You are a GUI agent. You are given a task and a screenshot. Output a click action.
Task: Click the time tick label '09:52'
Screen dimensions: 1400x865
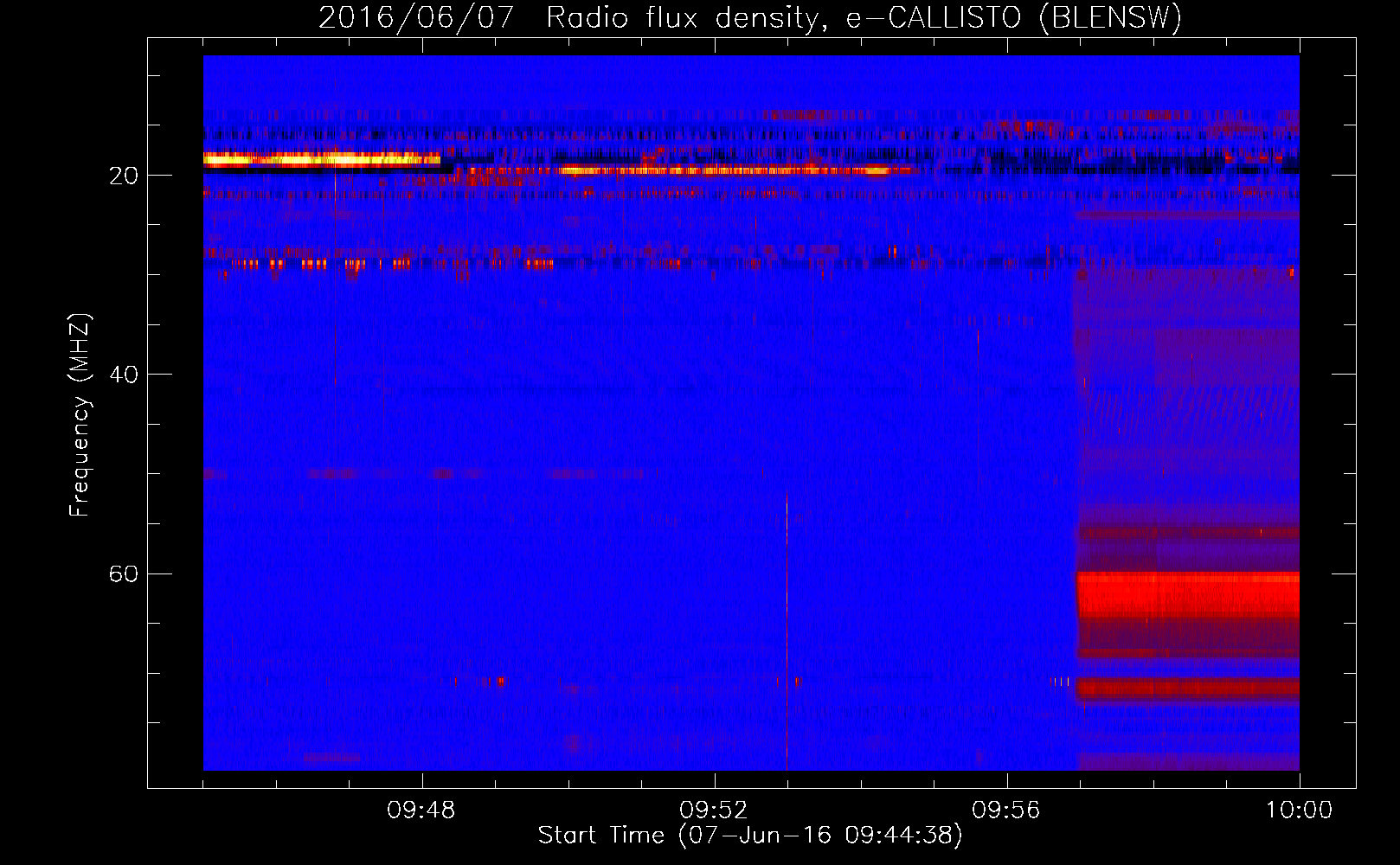(714, 811)
